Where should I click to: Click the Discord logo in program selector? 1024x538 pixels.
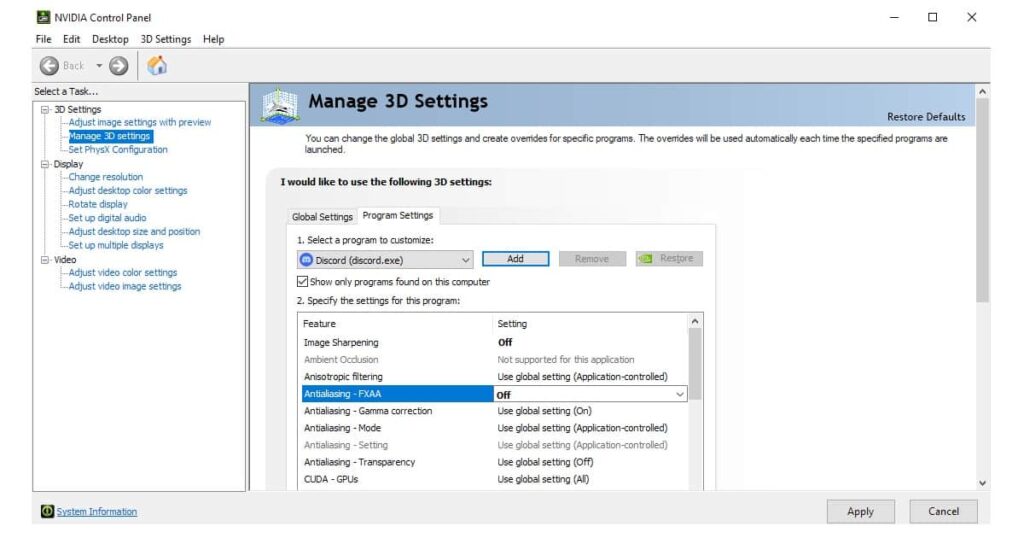coord(306,260)
